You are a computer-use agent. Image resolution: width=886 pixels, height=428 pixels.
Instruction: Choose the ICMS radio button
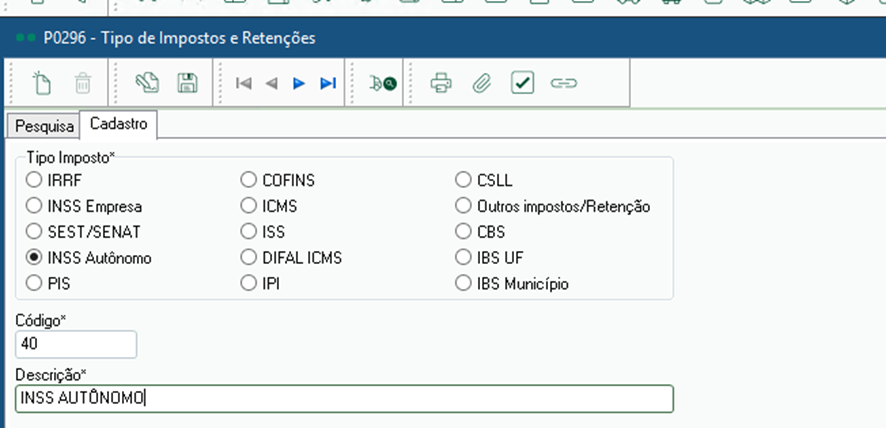249,206
